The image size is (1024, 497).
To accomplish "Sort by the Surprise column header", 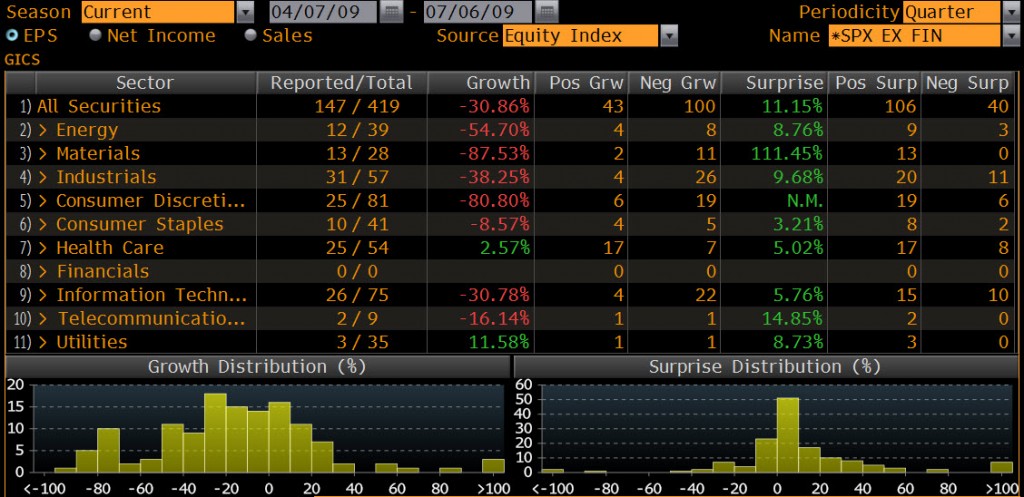I will (x=775, y=83).
